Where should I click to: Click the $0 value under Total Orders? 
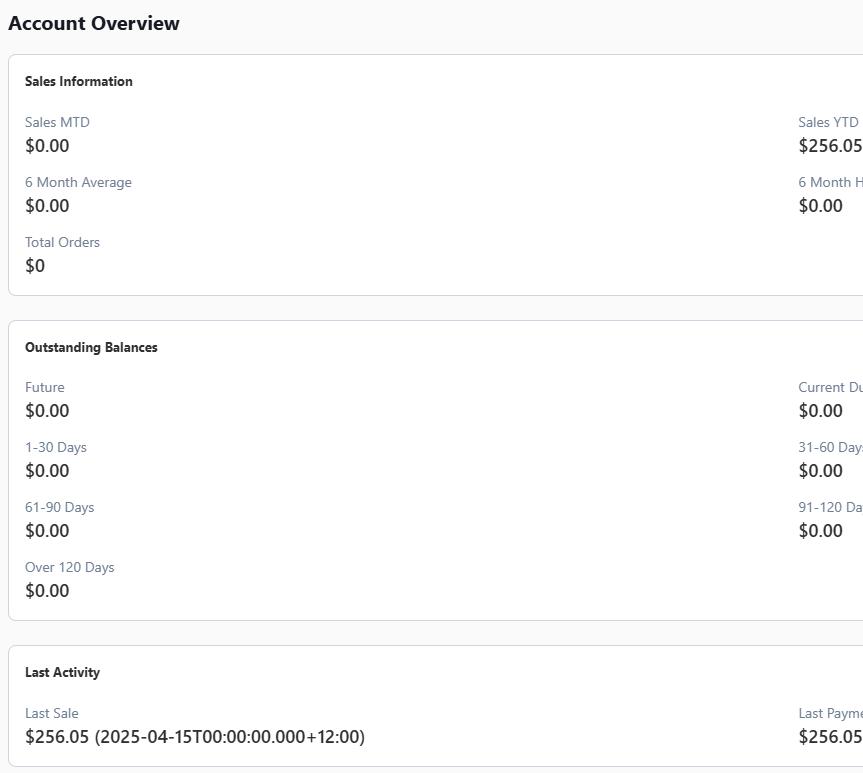click(35, 266)
